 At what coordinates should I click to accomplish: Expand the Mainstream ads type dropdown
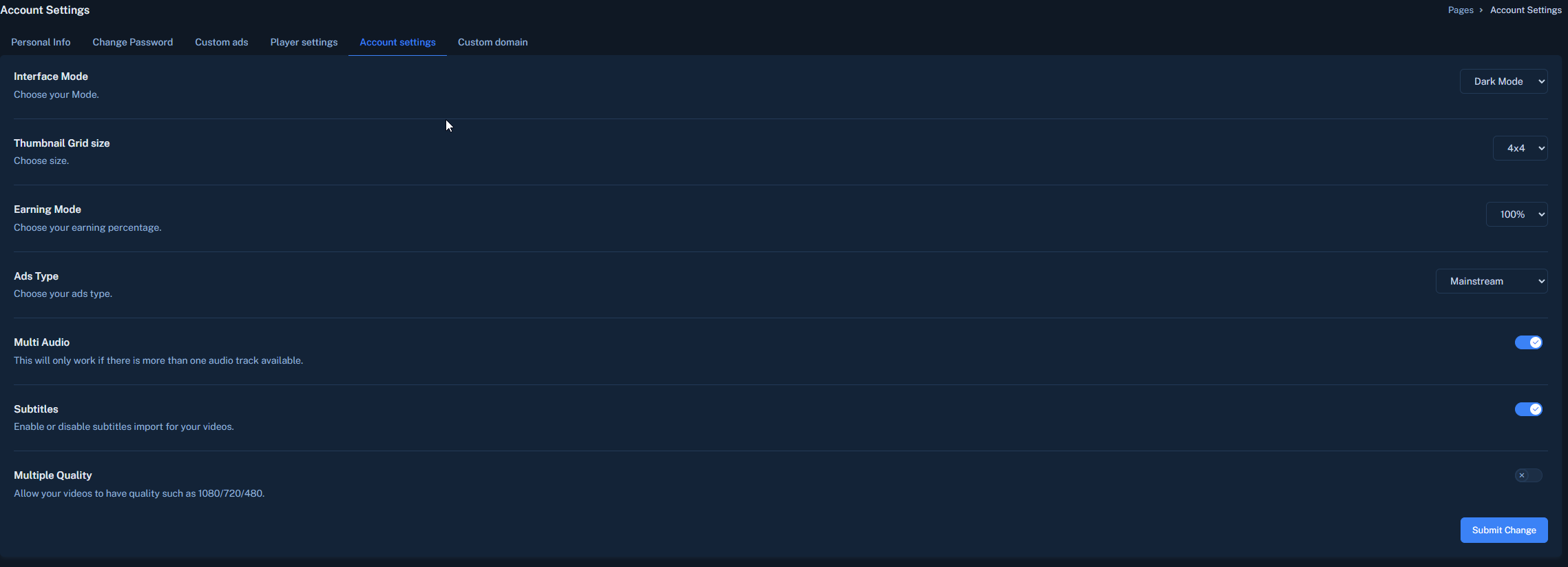point(1492,281)
